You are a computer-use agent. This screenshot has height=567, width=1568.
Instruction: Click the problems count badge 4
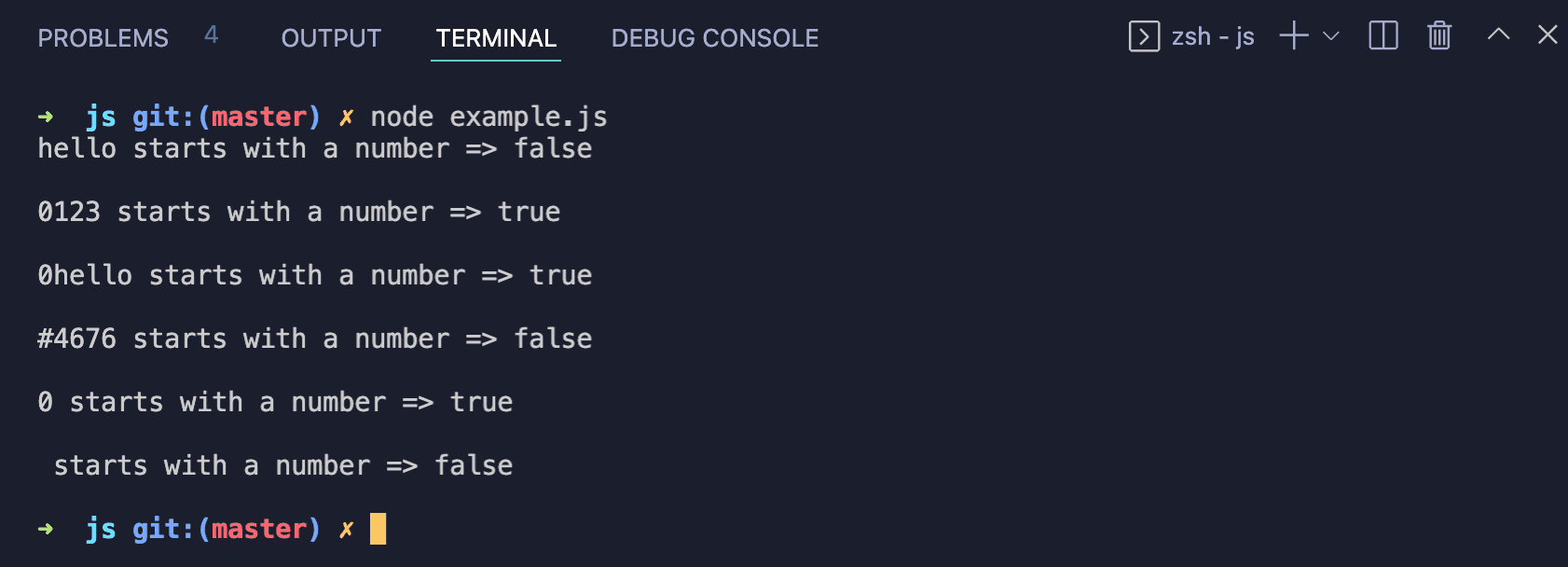point(212,35)
